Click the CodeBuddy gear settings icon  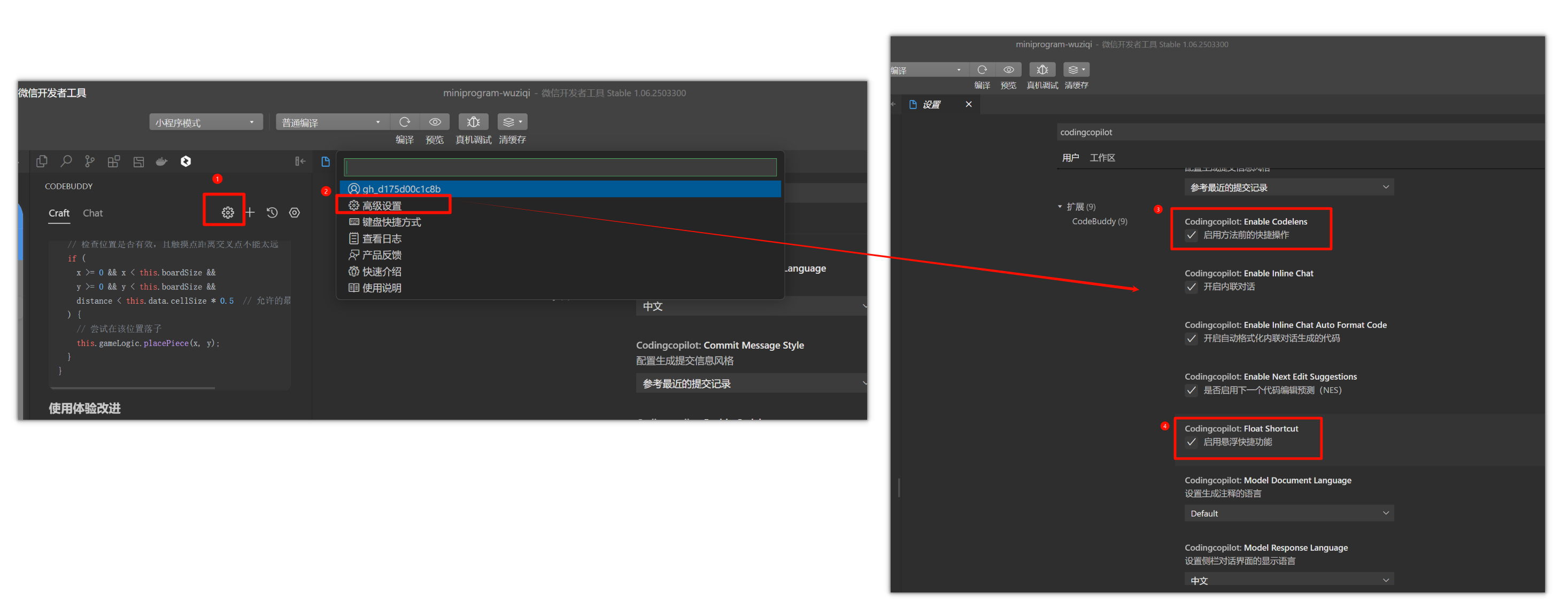(228, 212)
